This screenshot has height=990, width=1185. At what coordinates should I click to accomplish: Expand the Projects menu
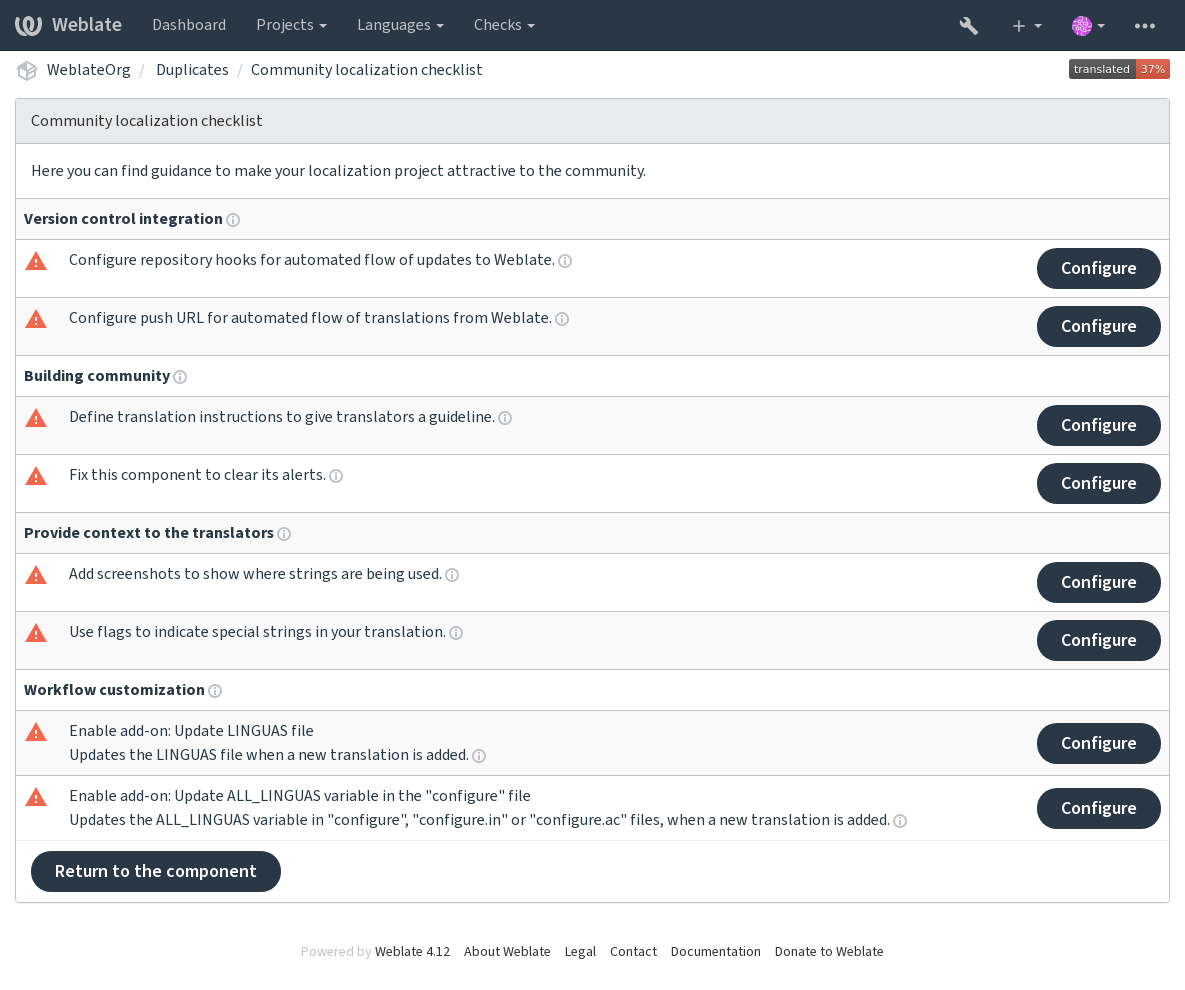tap(292, 25)
